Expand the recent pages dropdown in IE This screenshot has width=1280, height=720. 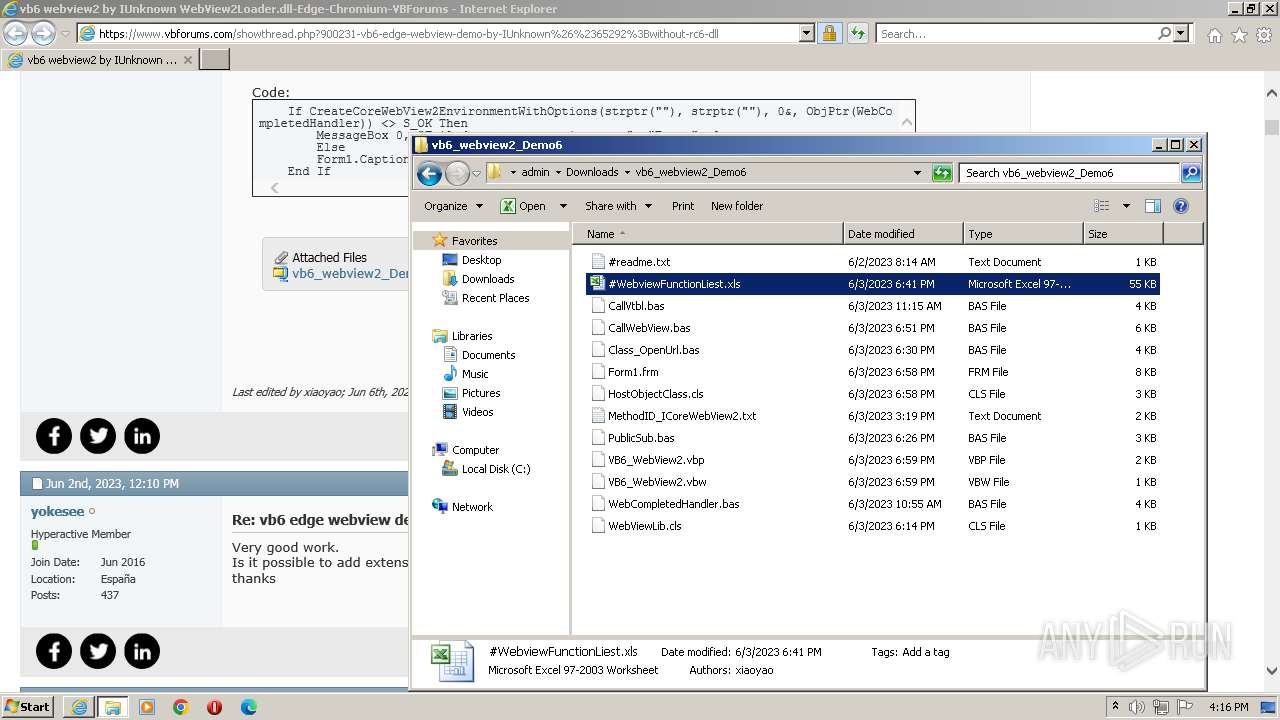click(65, 34)
